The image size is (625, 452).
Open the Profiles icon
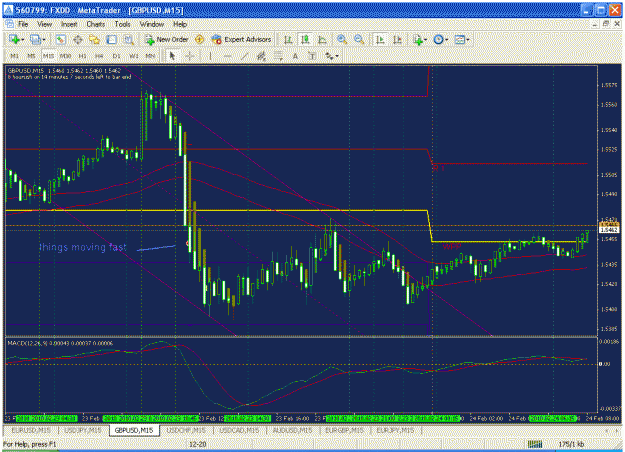(35, 39)
